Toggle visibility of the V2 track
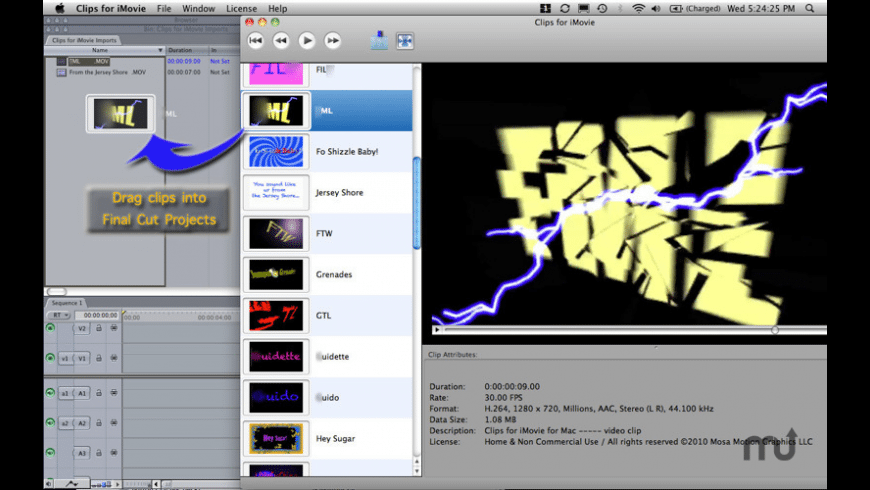Screen dimensions: 870x490 point(51,328)
